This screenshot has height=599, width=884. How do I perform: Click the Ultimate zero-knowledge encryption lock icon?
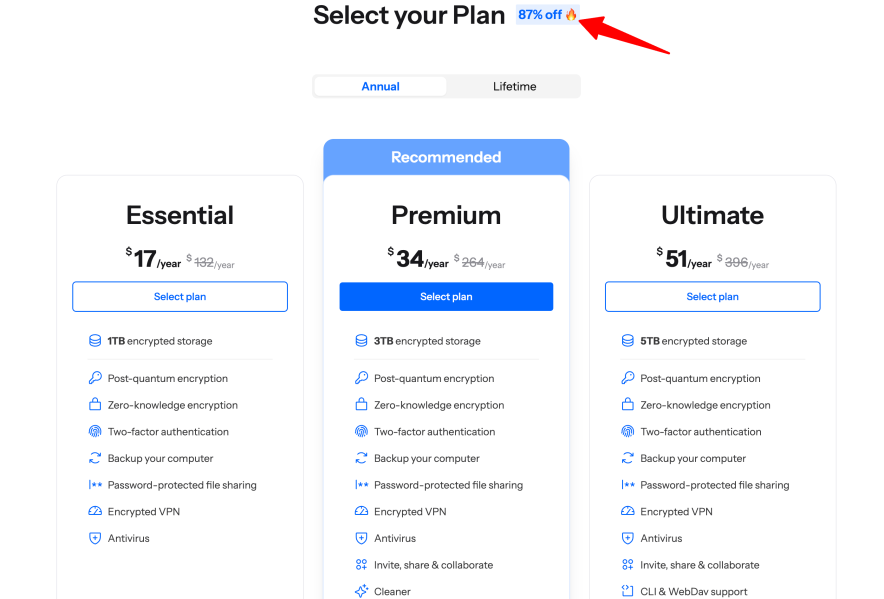pos(628,405)
